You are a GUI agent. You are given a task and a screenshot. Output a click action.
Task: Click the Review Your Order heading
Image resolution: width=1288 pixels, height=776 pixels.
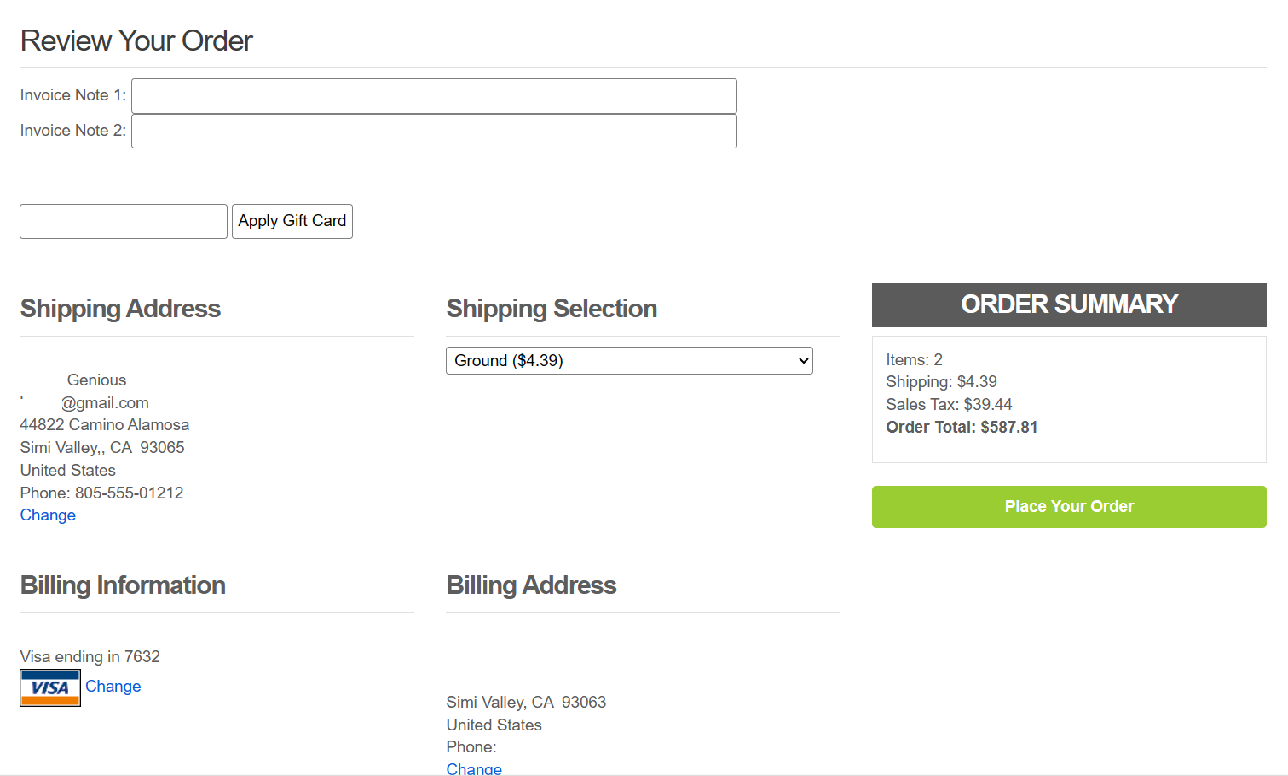pos(136,41)
